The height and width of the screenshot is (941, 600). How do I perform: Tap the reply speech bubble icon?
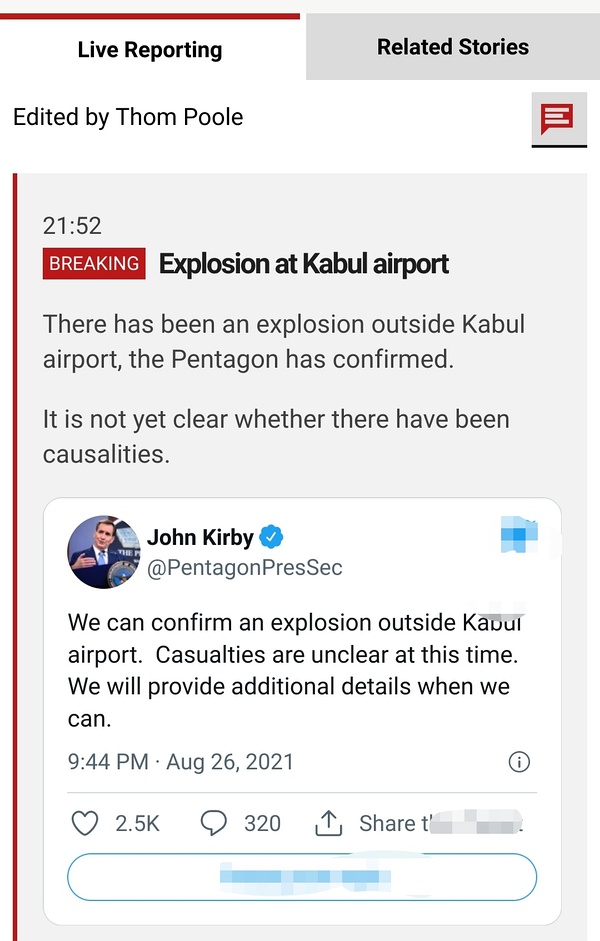tap(213, 823)
